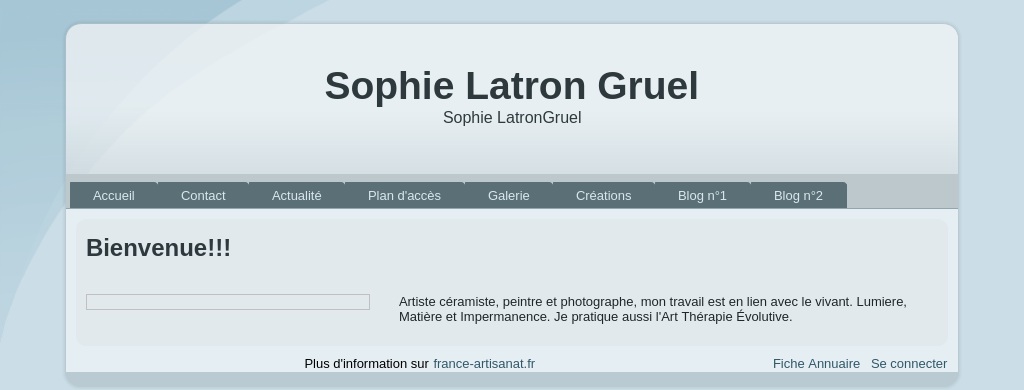Viewport: 1024px width, 390px height.
Task: Click the words 'Artiste céramiste' in description
Action: (442, 302)
